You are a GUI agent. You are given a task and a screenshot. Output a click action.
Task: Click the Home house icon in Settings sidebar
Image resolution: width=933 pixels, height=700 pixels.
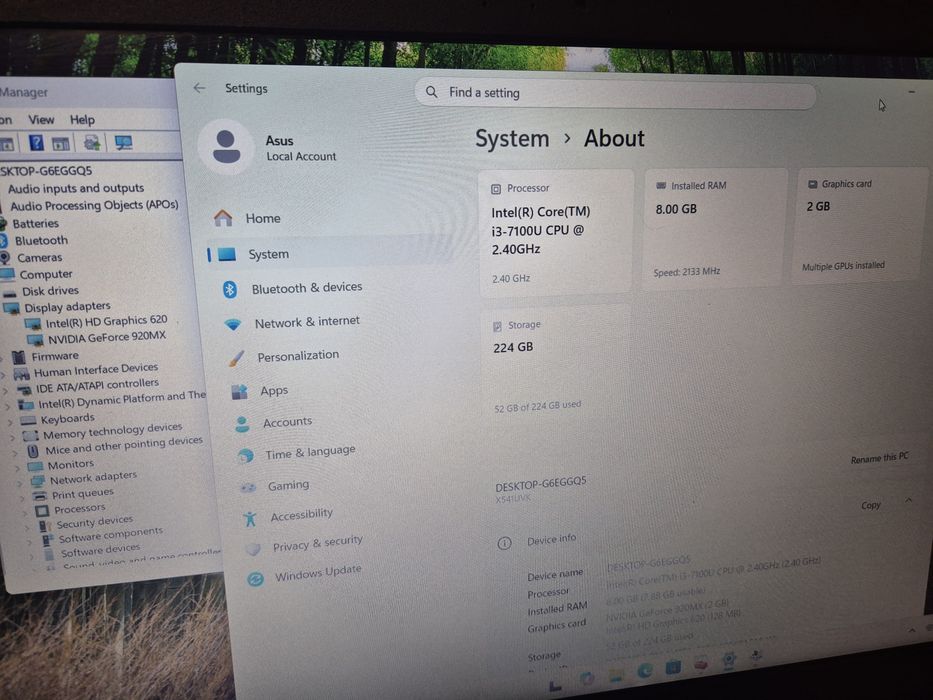(x=223, y=218)
